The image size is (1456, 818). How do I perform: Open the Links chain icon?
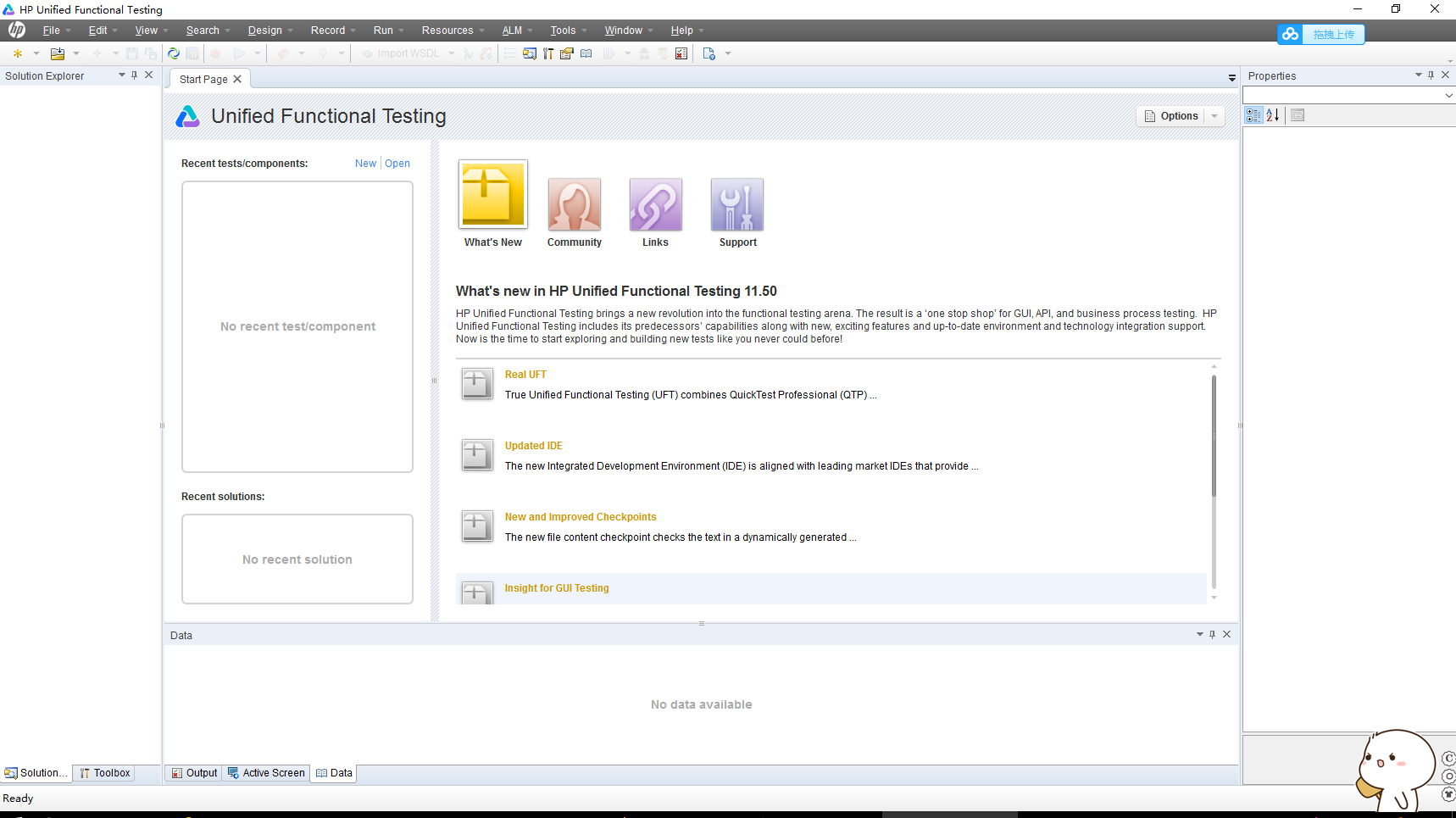point(656,204)
